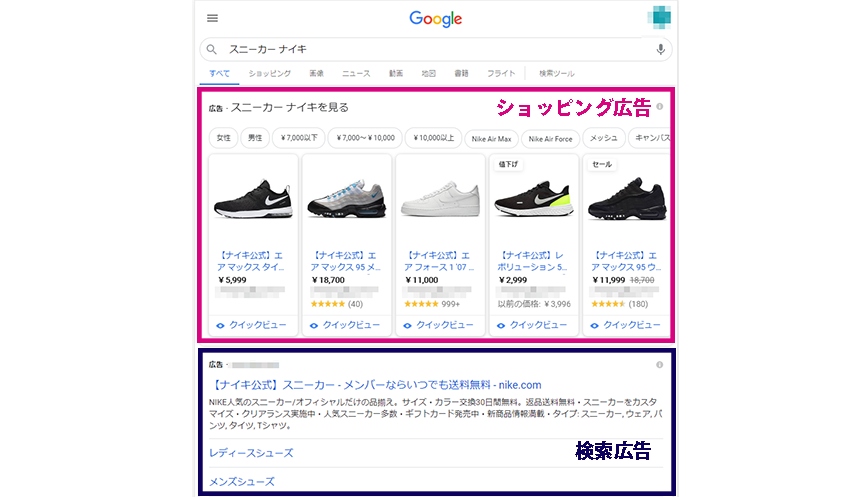Switch to the 画像 tab
The height and width of the screenshot is (500, 850).
tap(317, 73)
